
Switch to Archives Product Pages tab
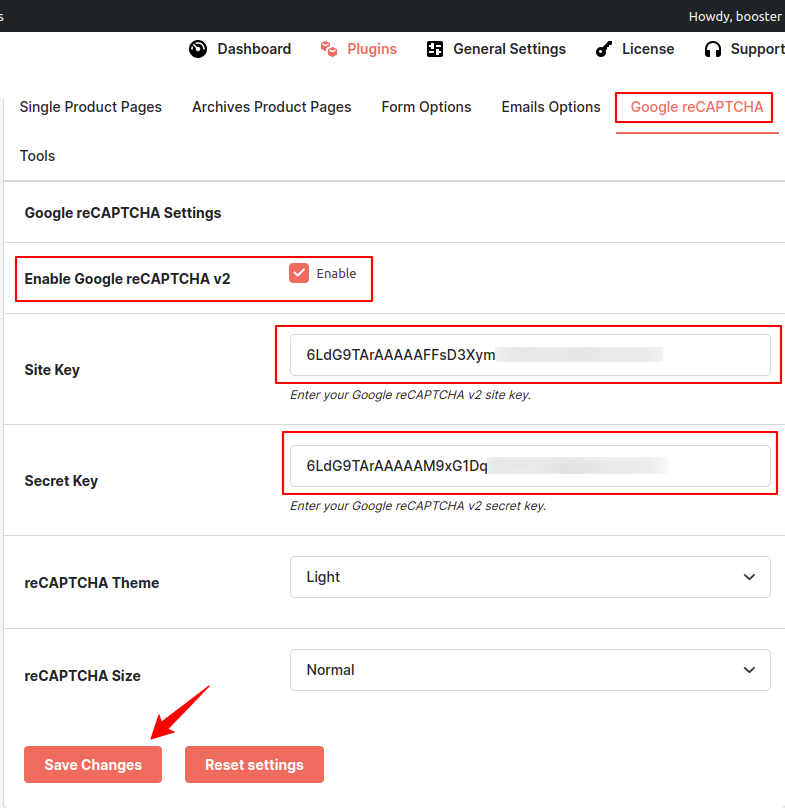pyautogui.click(x=272, y=107)
